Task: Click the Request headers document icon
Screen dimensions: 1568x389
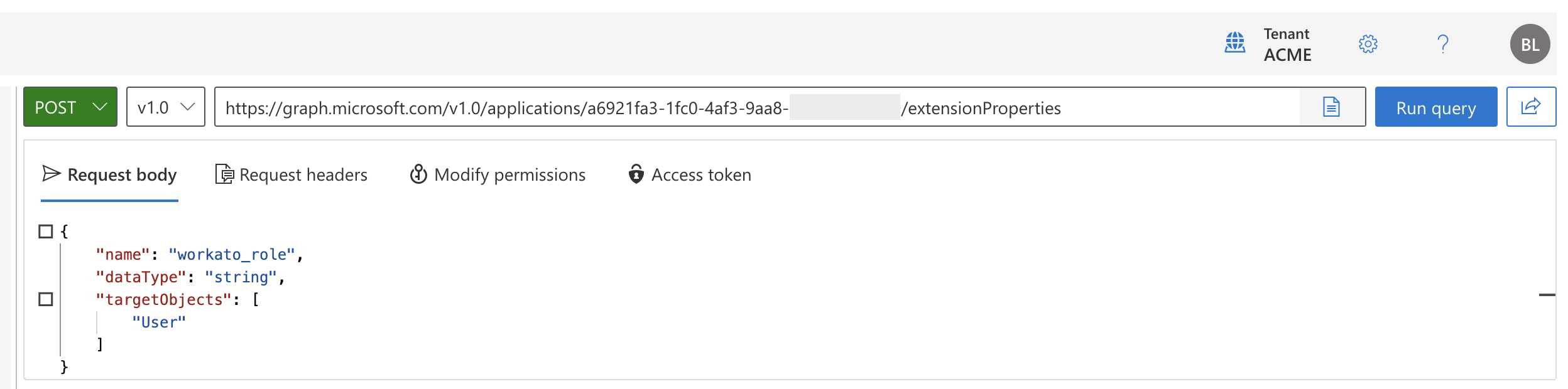Action: [x=224, y=174]
